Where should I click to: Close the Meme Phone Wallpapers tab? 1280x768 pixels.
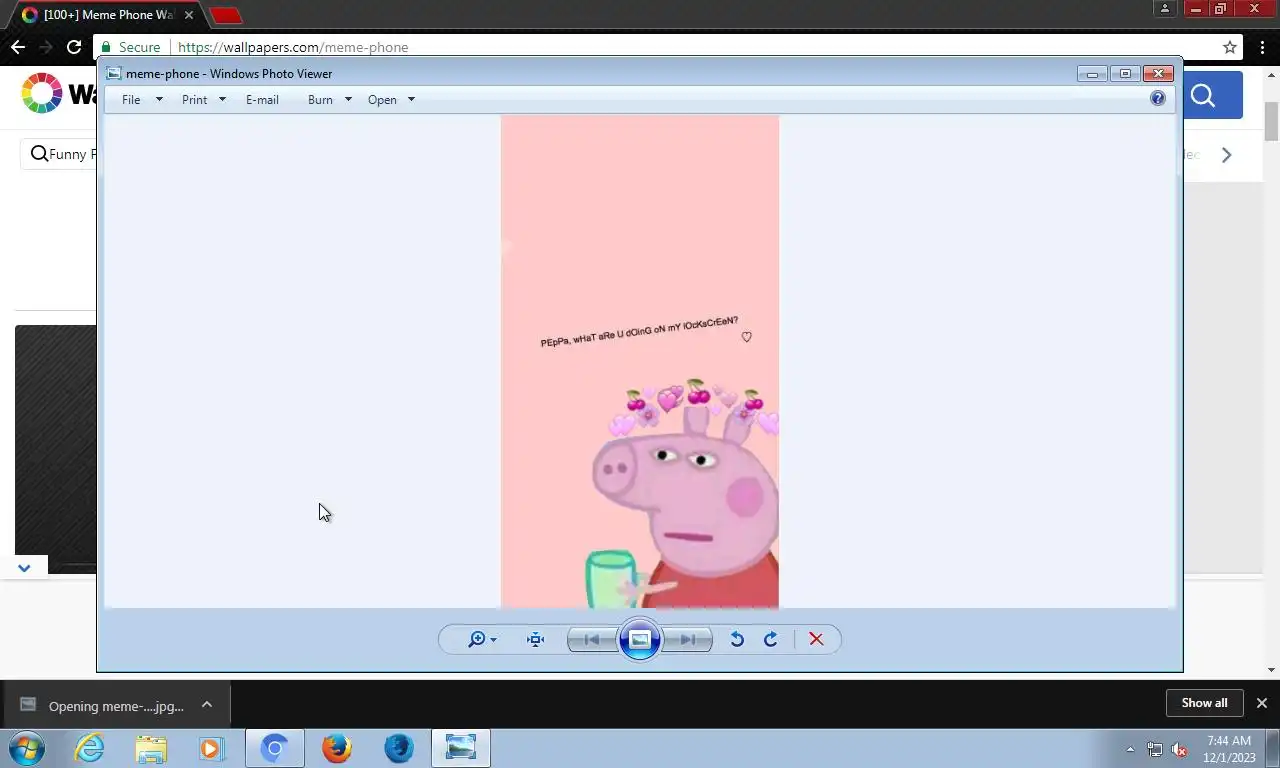click(x=188, y=15)
